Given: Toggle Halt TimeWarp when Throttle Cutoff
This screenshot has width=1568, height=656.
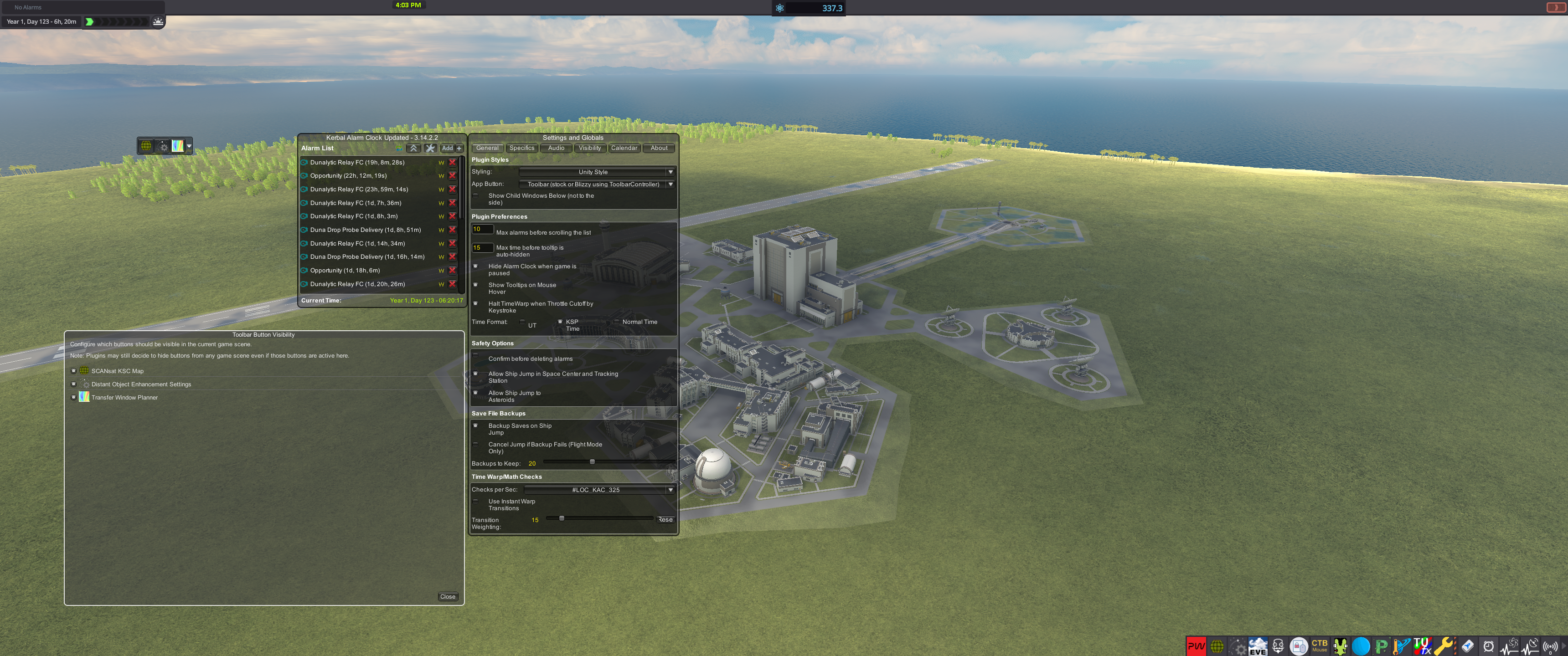Looking at the screenshot, I should [x=476, y=304].
